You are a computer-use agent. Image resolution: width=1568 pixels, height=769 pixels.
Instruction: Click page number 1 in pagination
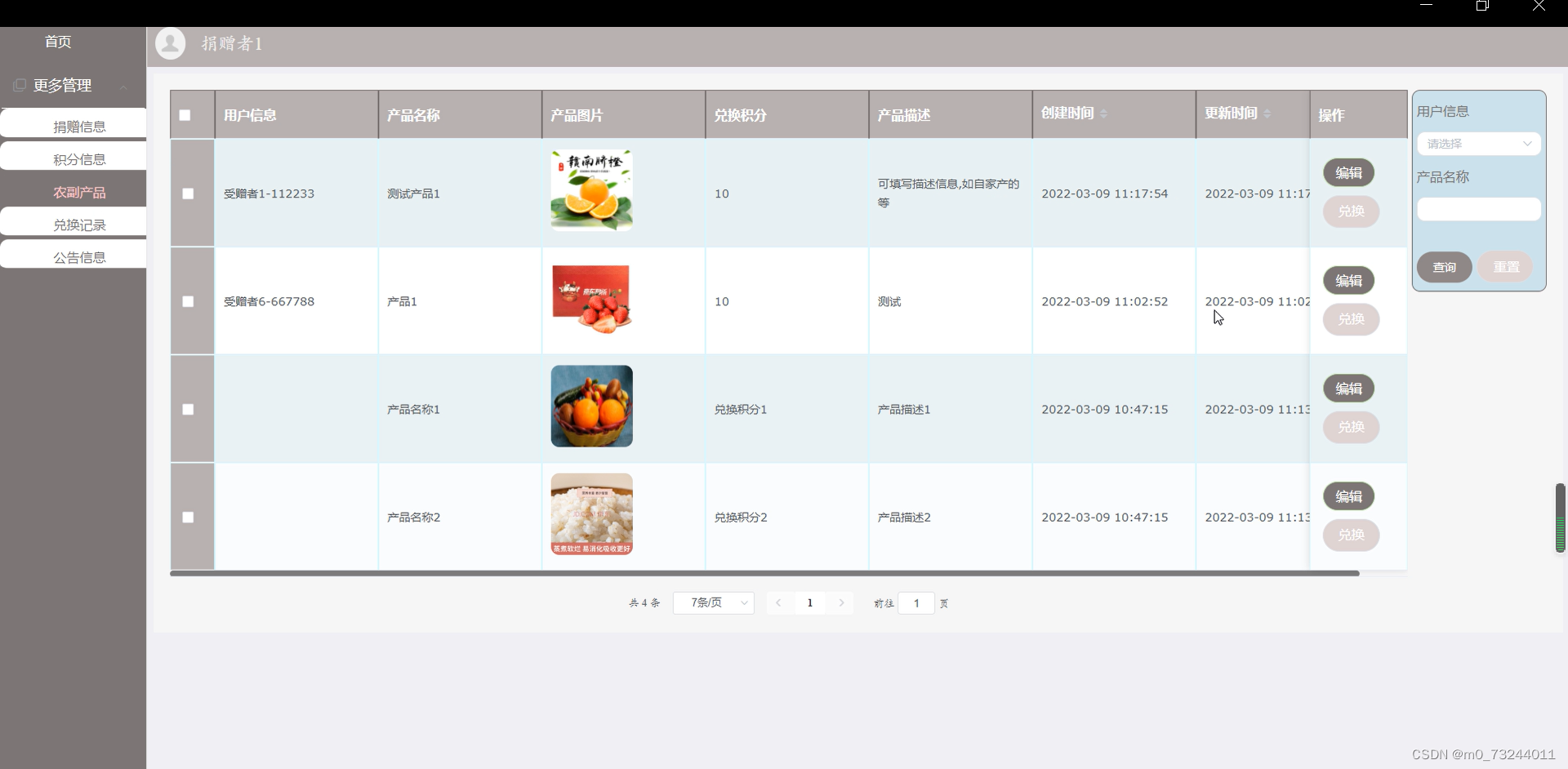[x=810, y=603]
